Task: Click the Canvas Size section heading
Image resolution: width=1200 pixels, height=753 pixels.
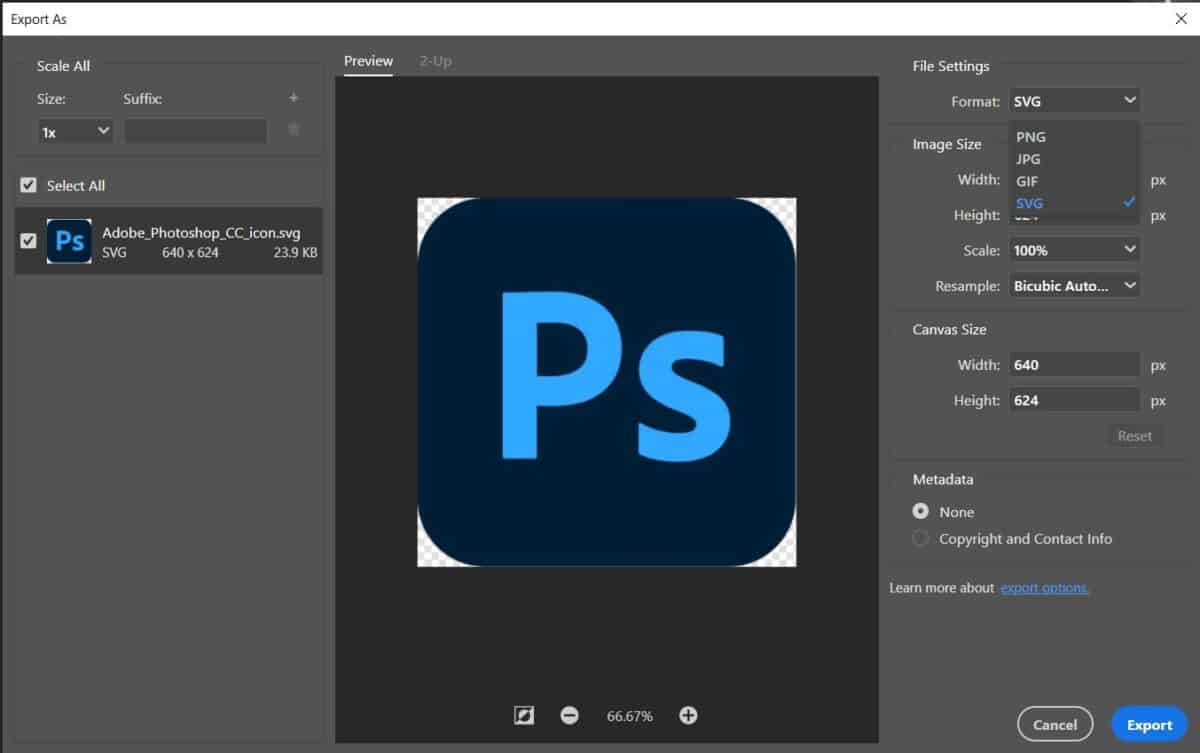Action: [950, 329]
